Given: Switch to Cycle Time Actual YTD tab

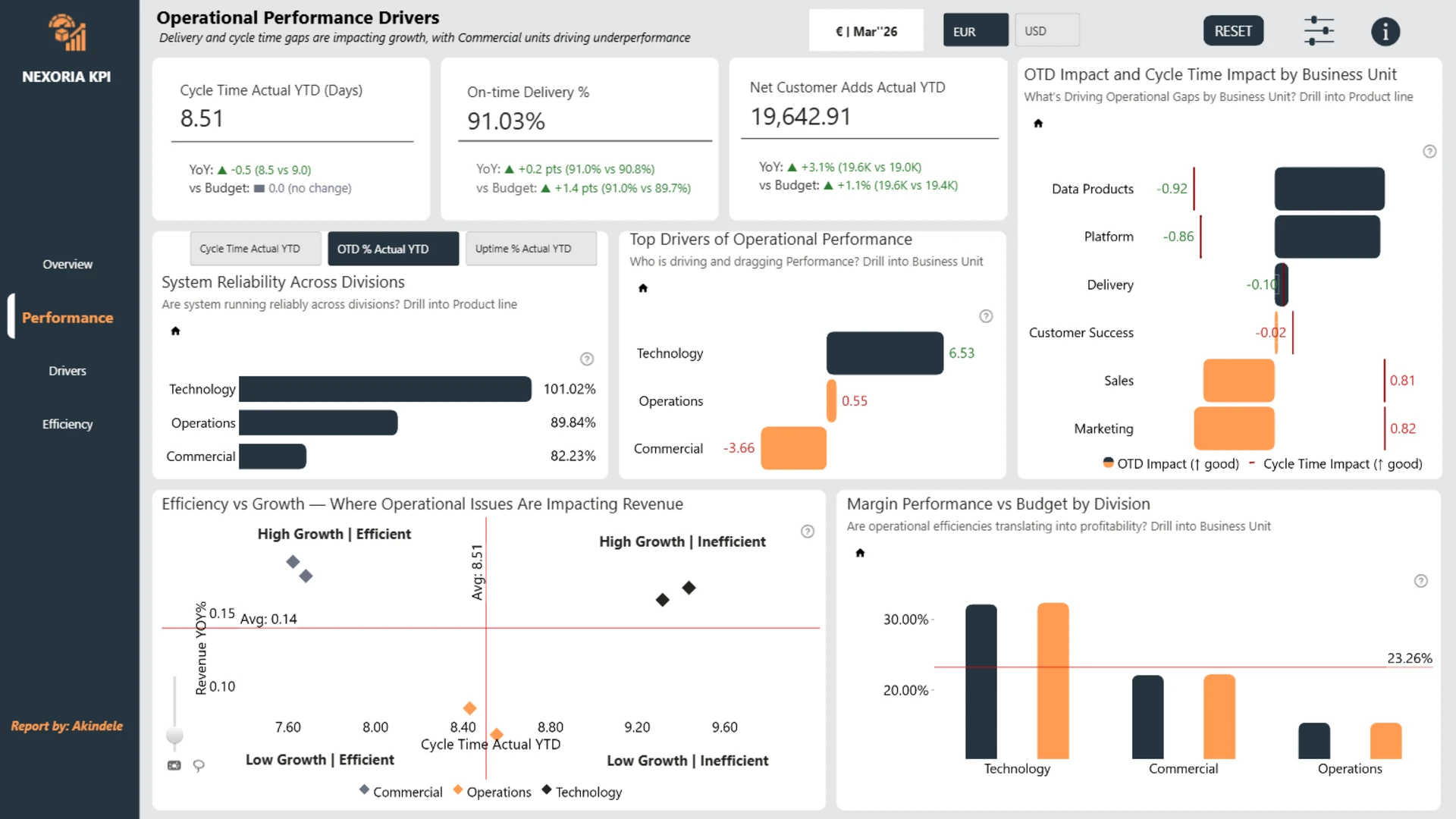Looking at the screenshot, I should pos(255,249).
